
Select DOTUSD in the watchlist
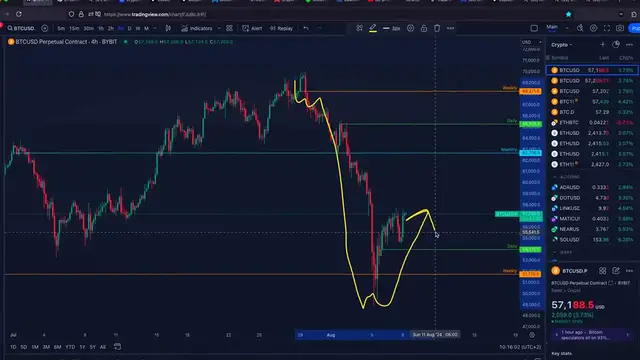(x=592, y=198)
